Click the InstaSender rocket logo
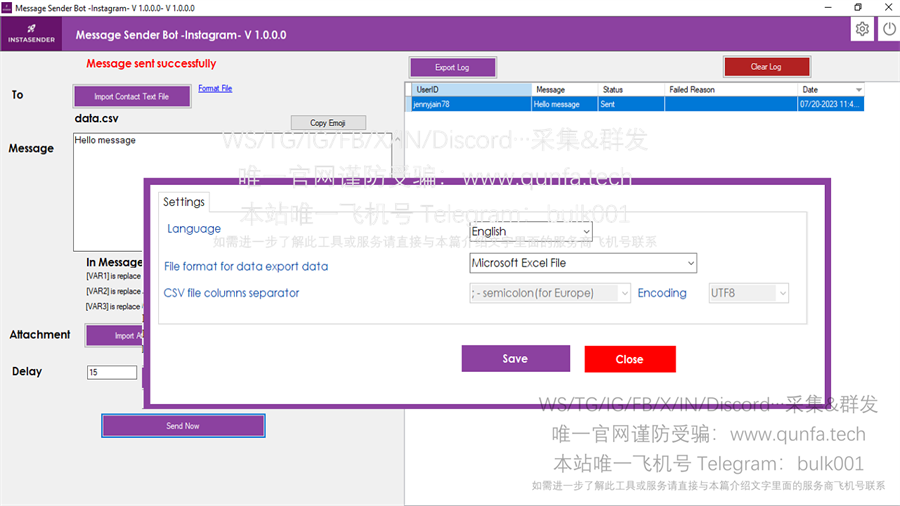The width and height of the screenshot is (900, 506). point(32,34)
